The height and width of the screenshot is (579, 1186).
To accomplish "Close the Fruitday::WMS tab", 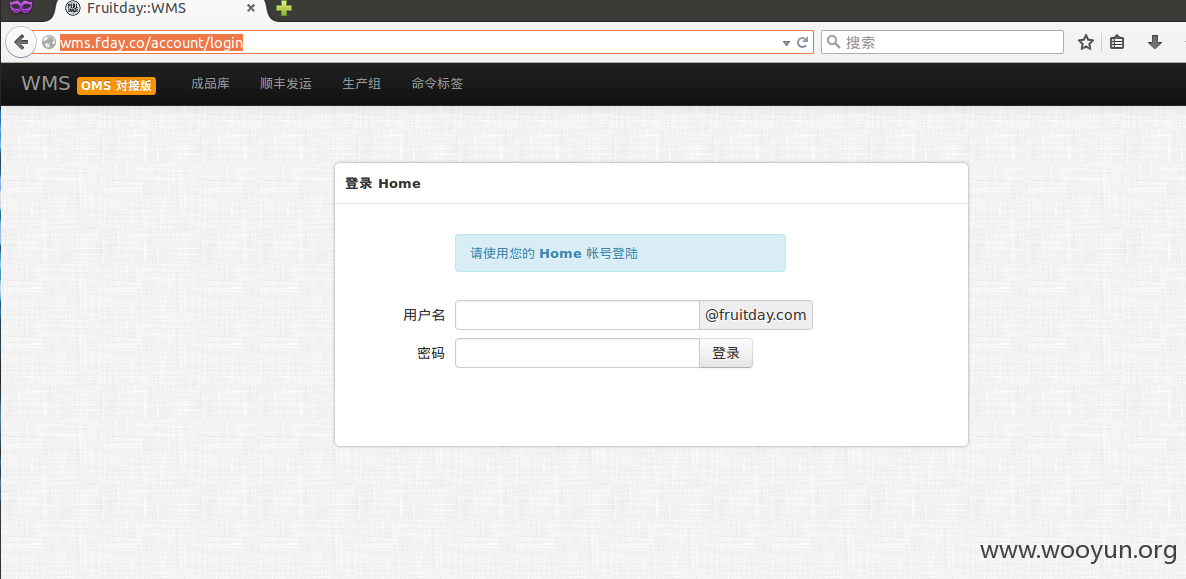I will [251, 9].
